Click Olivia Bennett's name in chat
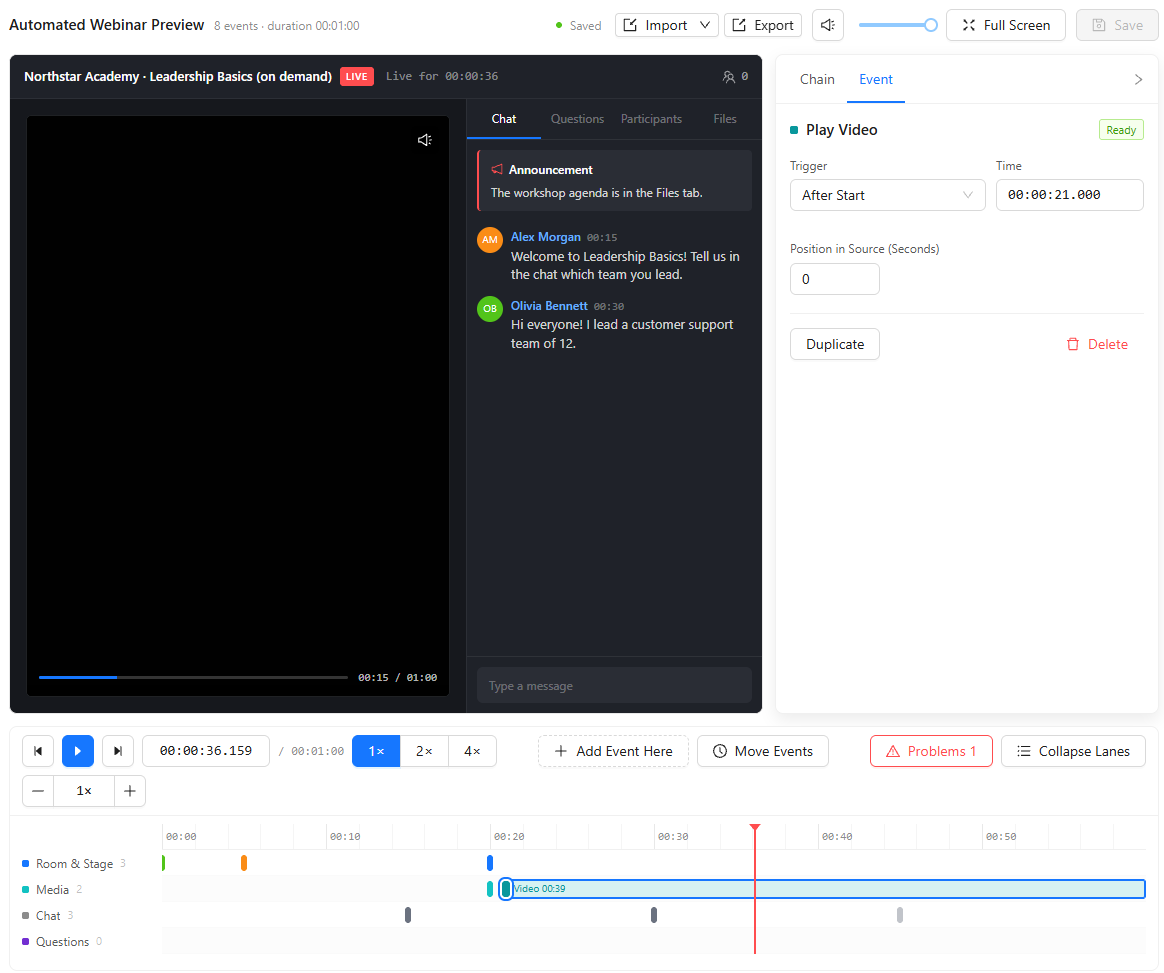1164x973 pixels. pos(549,306)
